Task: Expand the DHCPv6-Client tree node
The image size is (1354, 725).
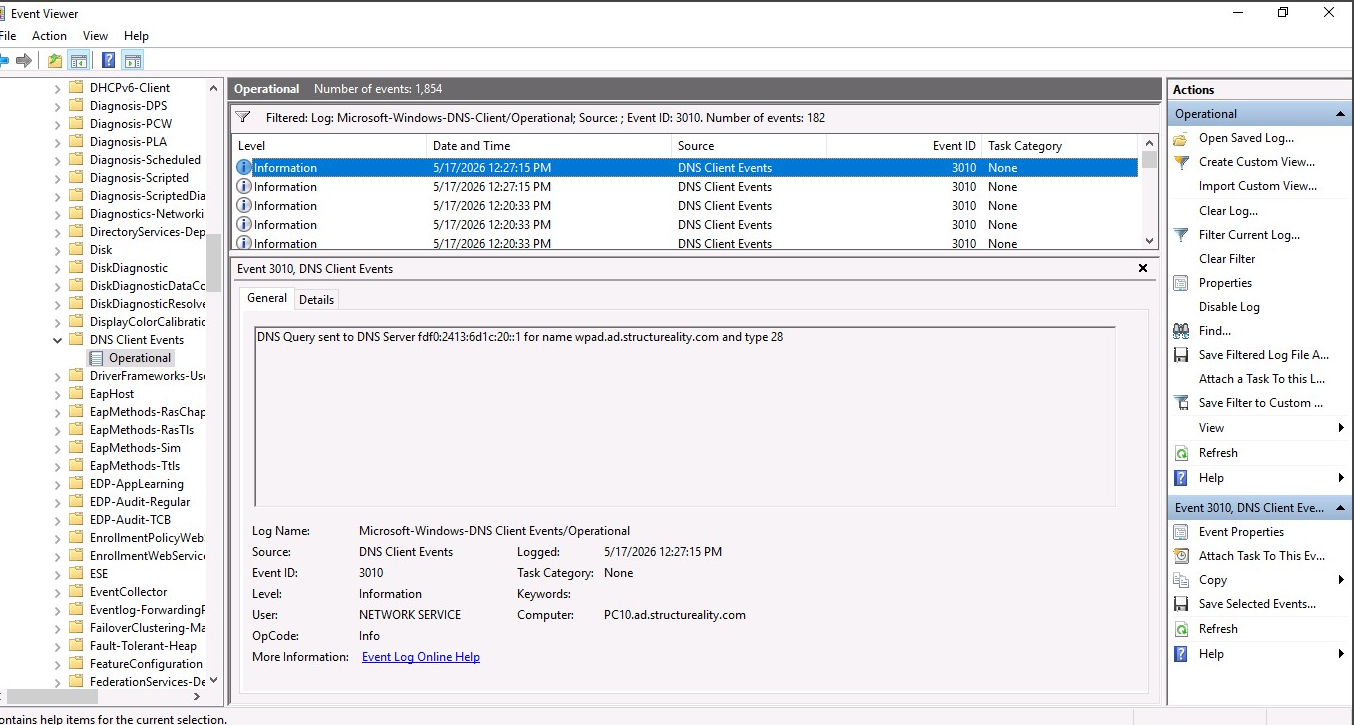Action: (x=58, y=88)
